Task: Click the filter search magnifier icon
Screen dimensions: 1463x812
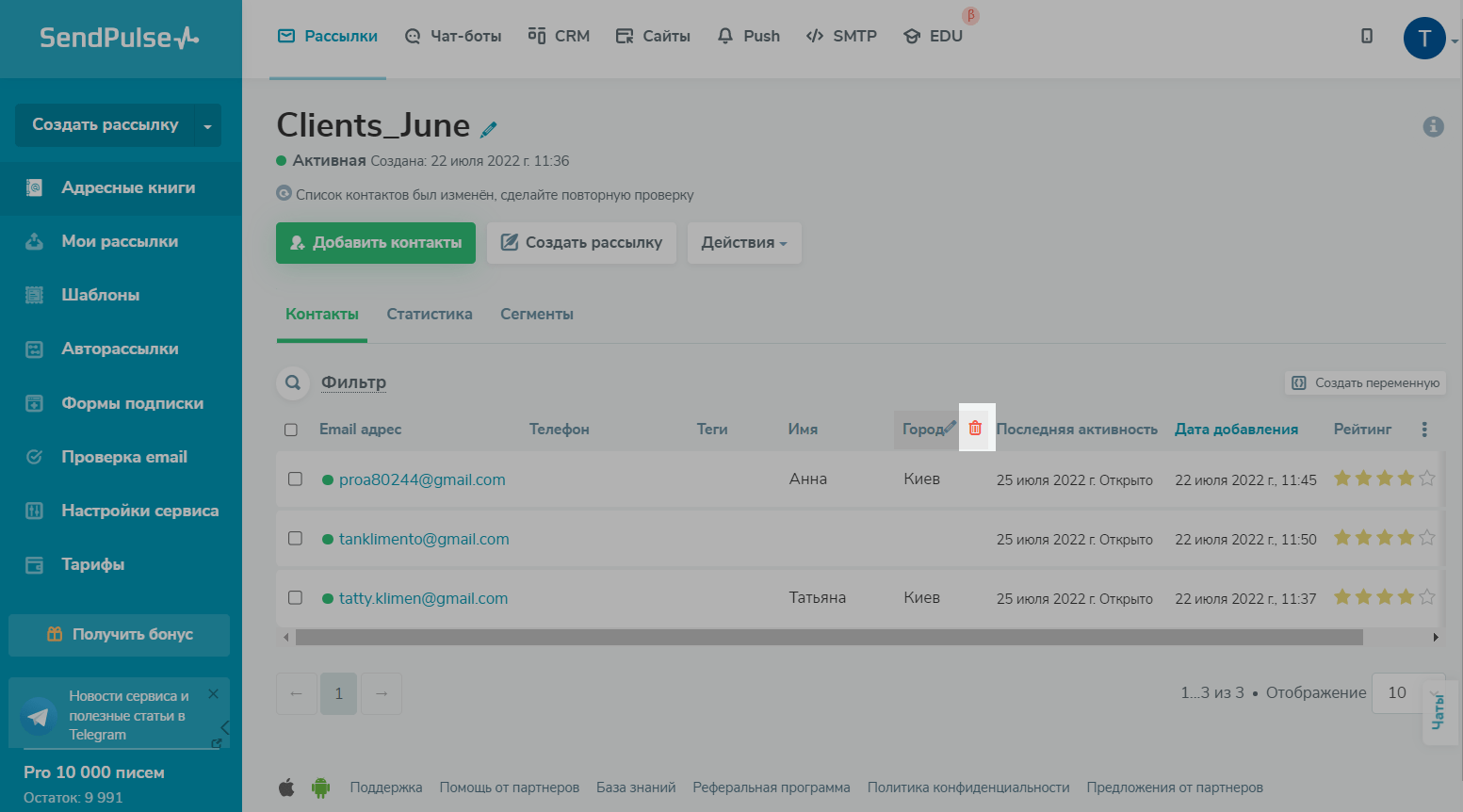Action: [x=293, y=382]
